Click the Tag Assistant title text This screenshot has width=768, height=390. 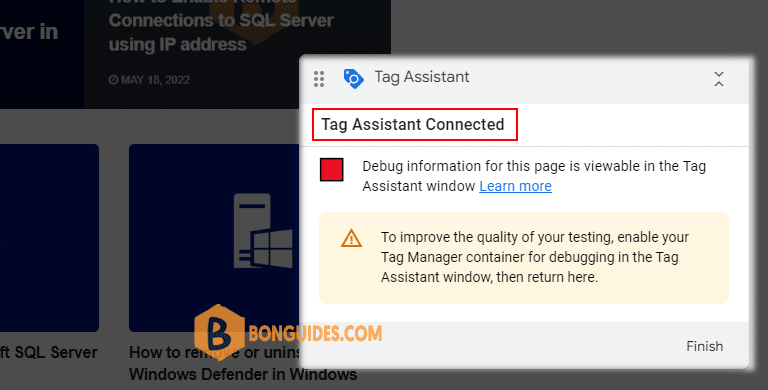(x=422, y=77)
